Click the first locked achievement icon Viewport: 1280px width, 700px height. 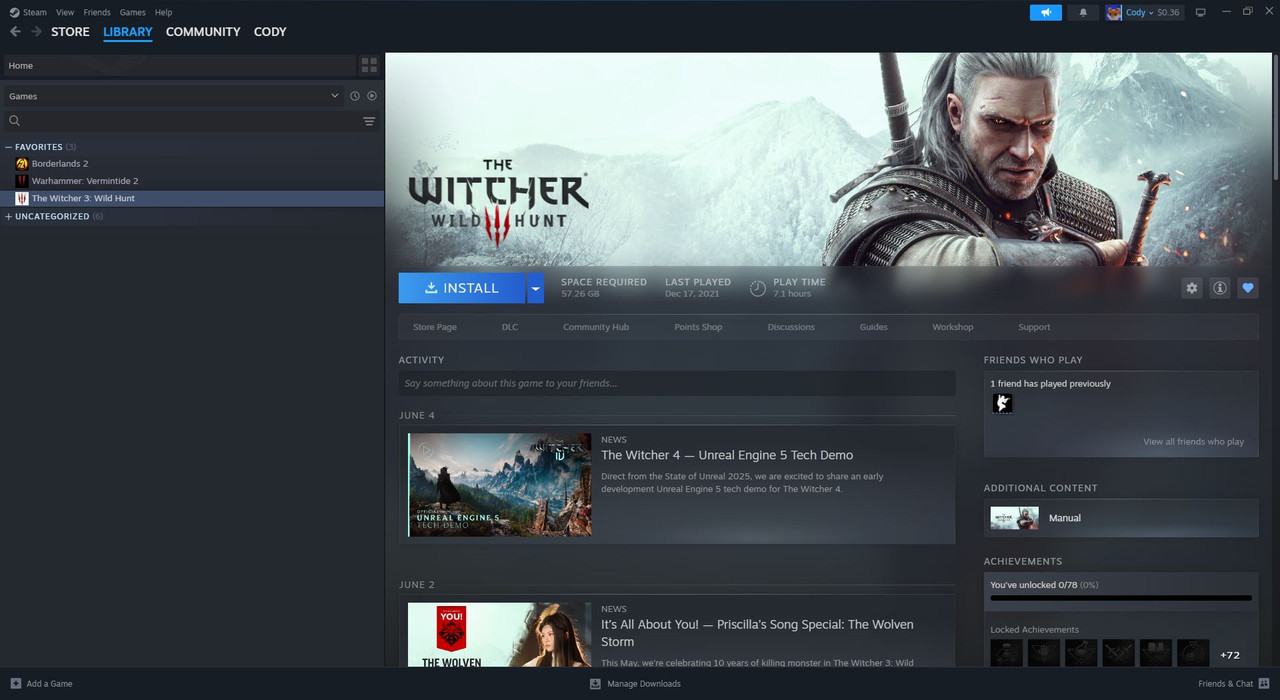[1006, 653]
